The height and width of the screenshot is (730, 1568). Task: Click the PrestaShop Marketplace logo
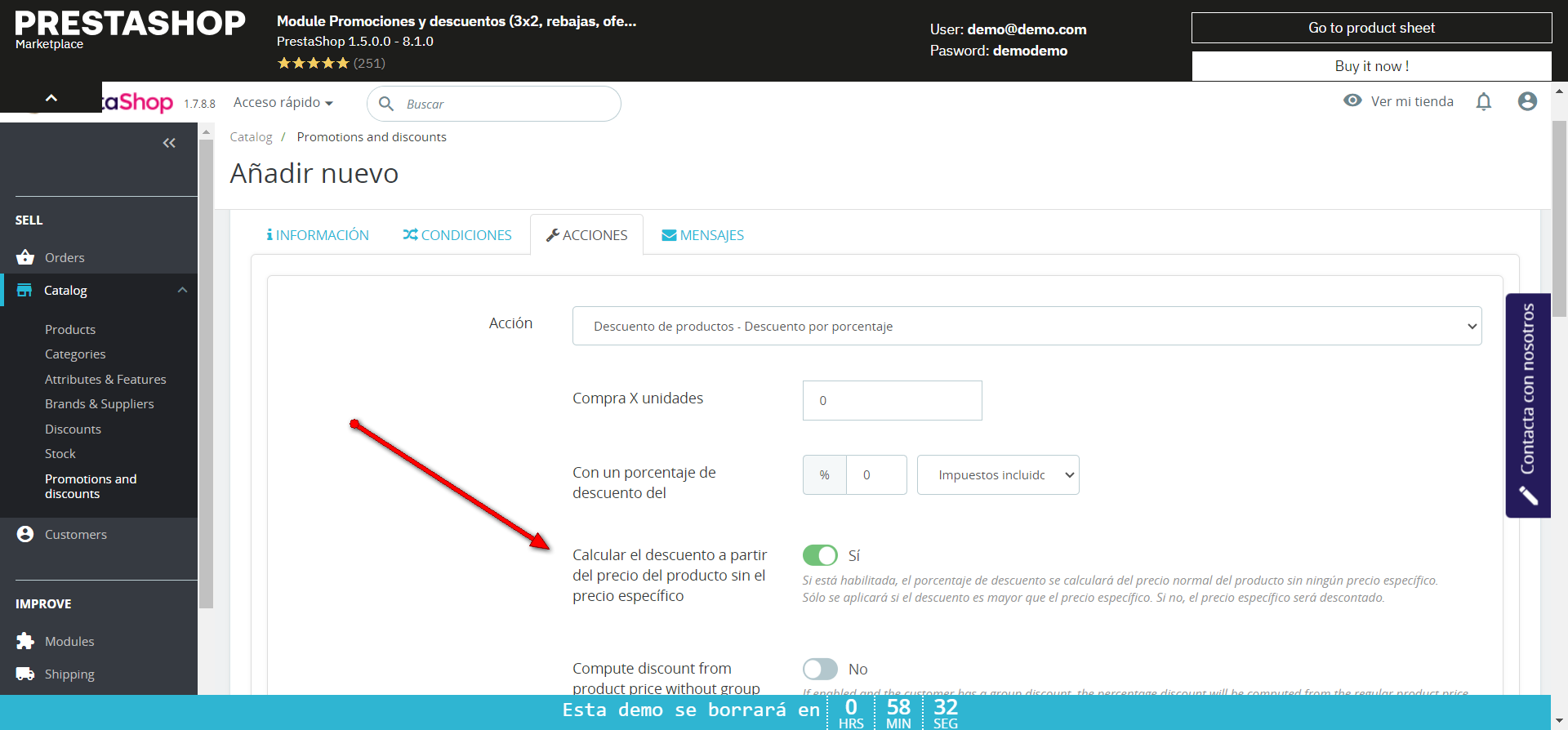[130, 29]
